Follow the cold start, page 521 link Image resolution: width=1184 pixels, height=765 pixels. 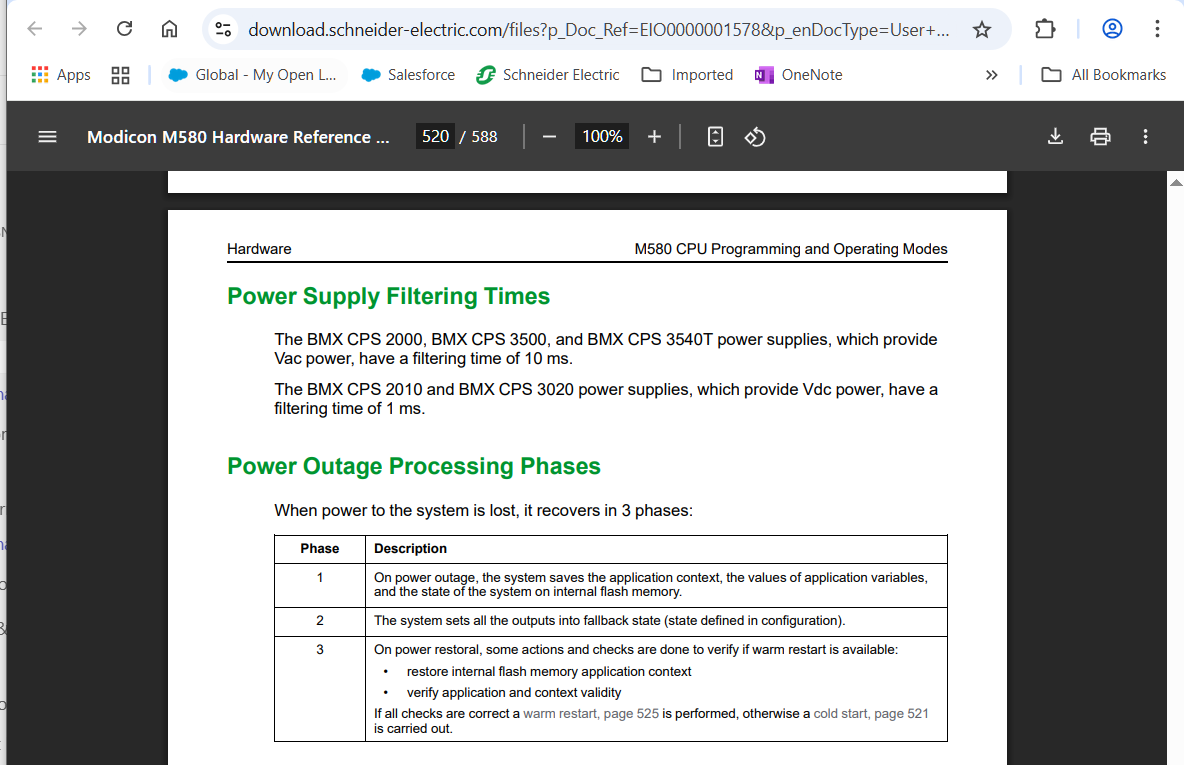coord(871,714)
